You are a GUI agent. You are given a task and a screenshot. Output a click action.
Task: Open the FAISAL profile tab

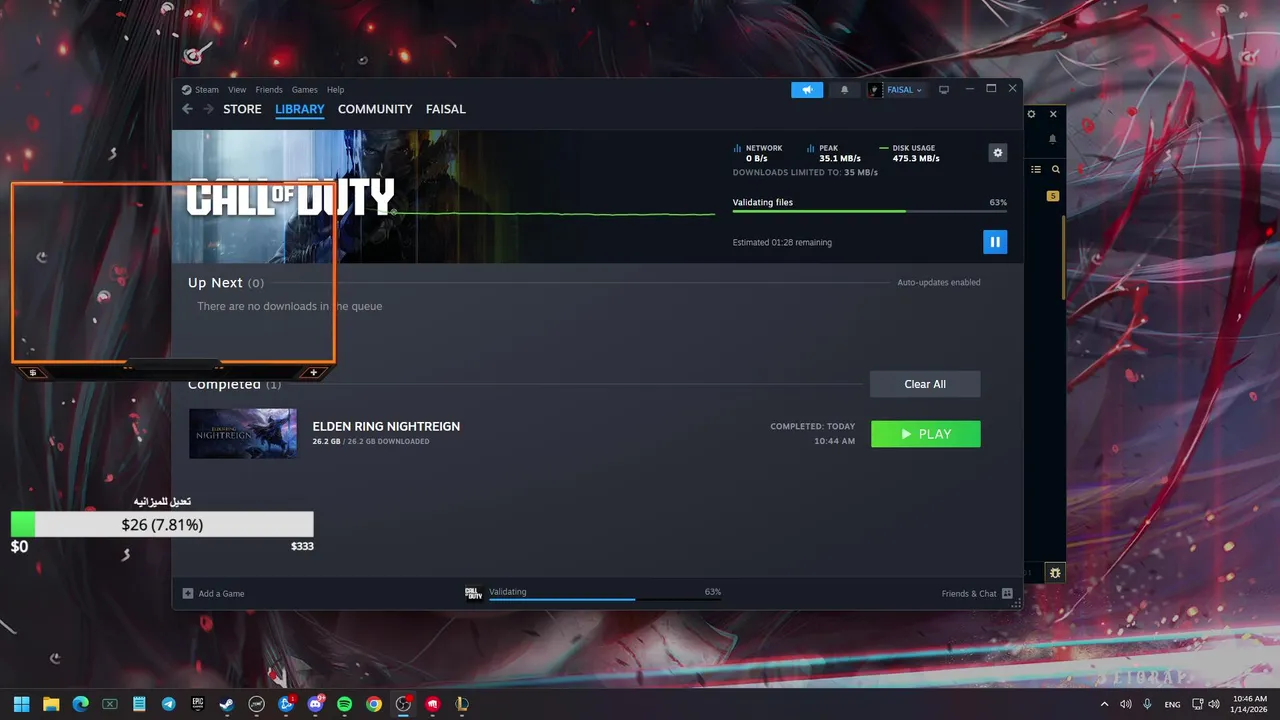(x=446, y=109)
